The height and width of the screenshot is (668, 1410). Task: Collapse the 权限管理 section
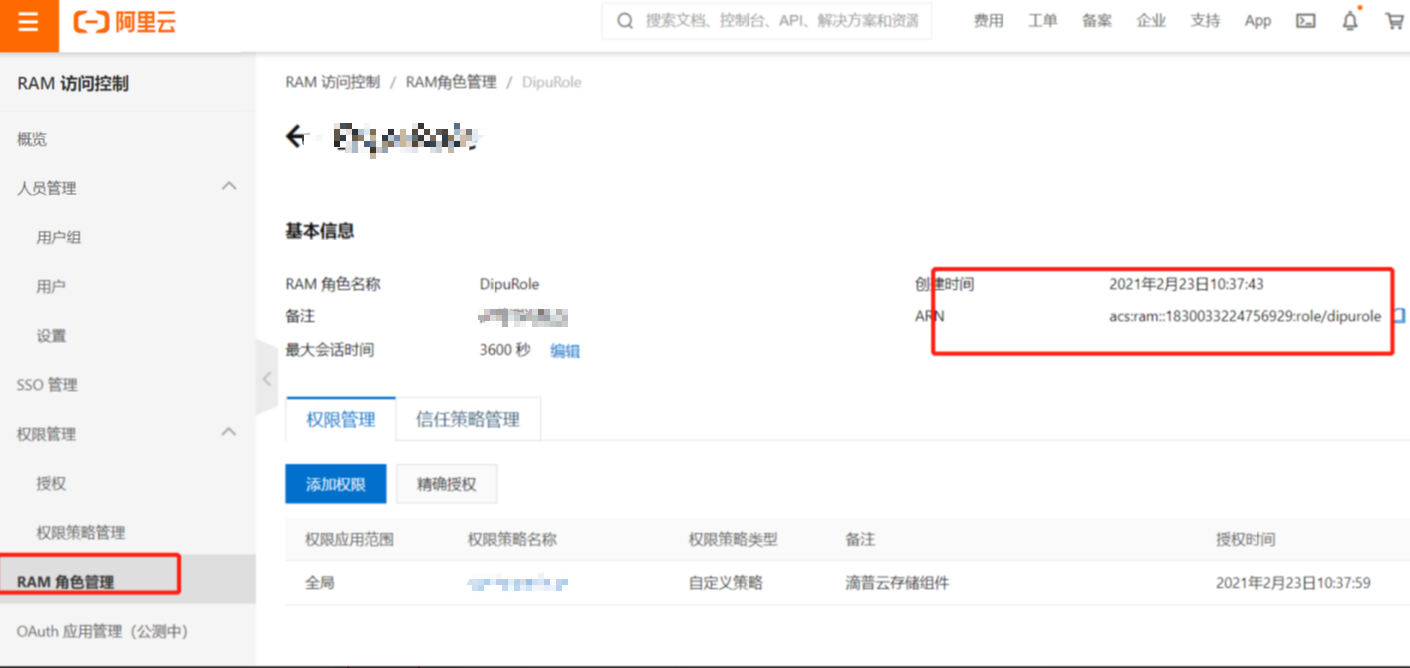coord(229,433)
